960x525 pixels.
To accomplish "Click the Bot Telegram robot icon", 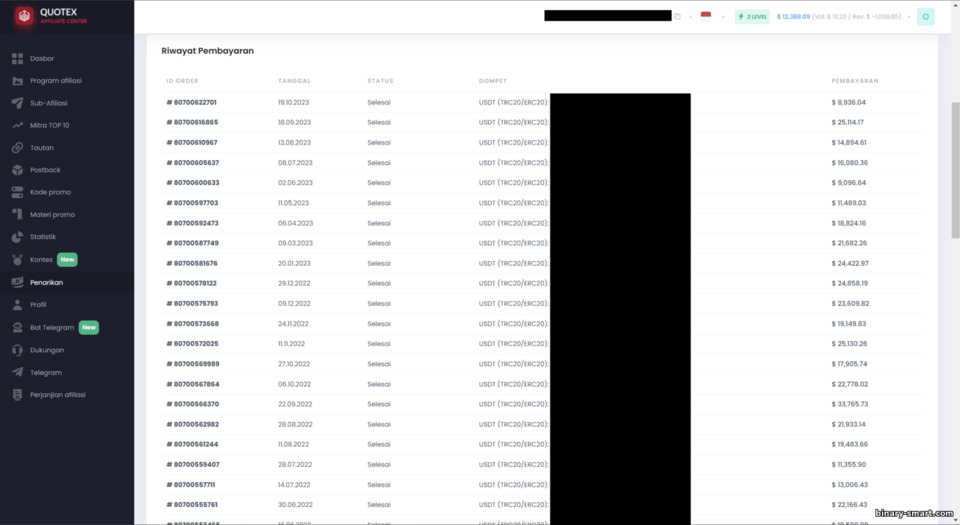I will tap(17, 327).
